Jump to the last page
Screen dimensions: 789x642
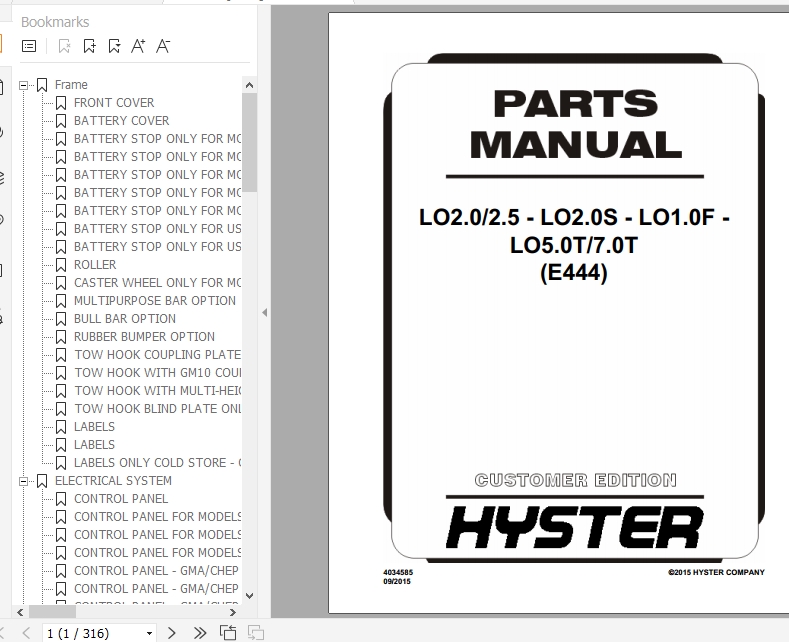point(200,633)
